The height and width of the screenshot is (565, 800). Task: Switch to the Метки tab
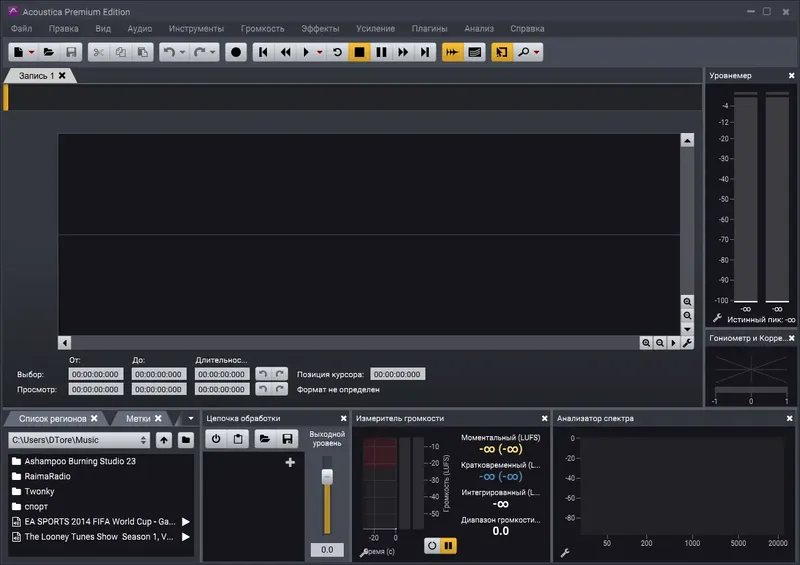[138, 419]
